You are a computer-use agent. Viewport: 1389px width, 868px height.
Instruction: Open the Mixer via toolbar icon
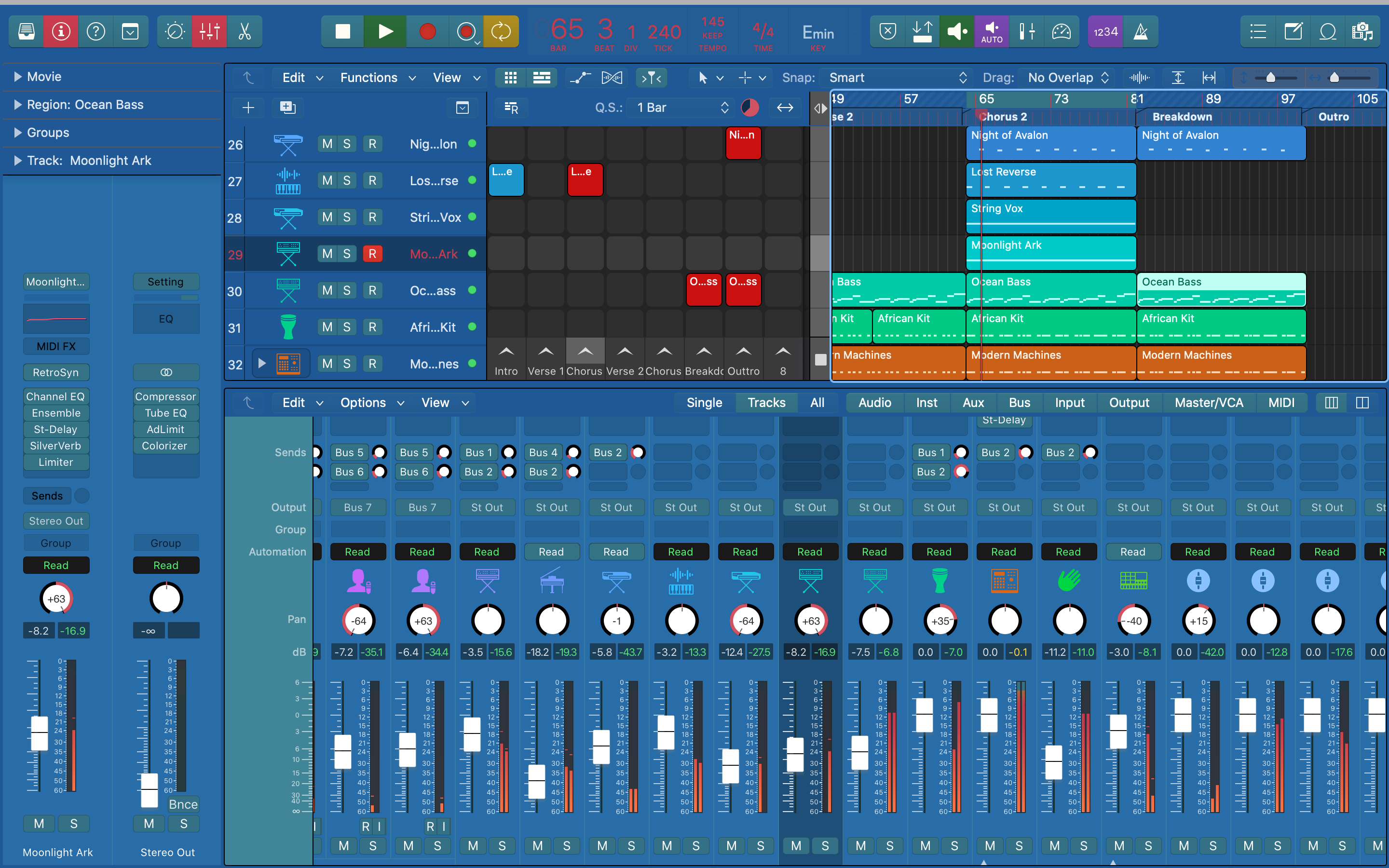pyautogui.click(x=209, y=31)
